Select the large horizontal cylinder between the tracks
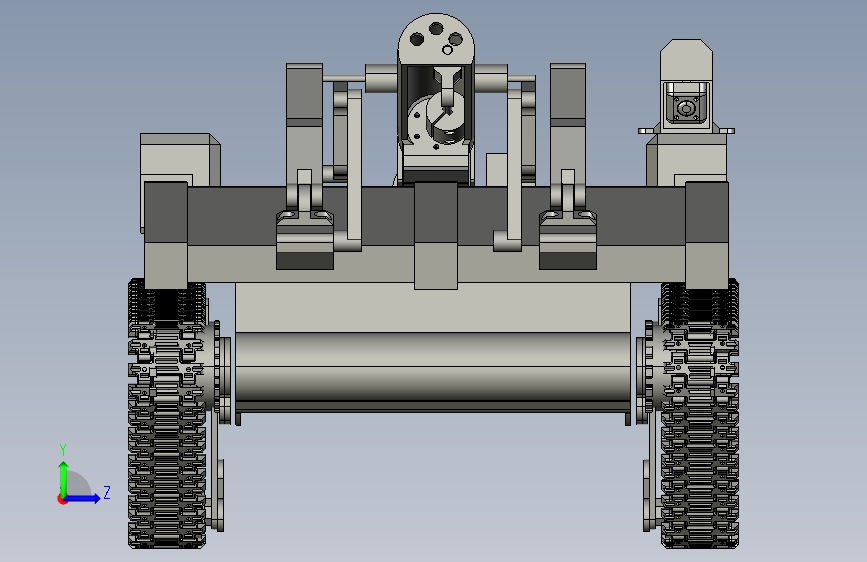Image resolution: width=867 pixels, height=562 pixels. 433,367
